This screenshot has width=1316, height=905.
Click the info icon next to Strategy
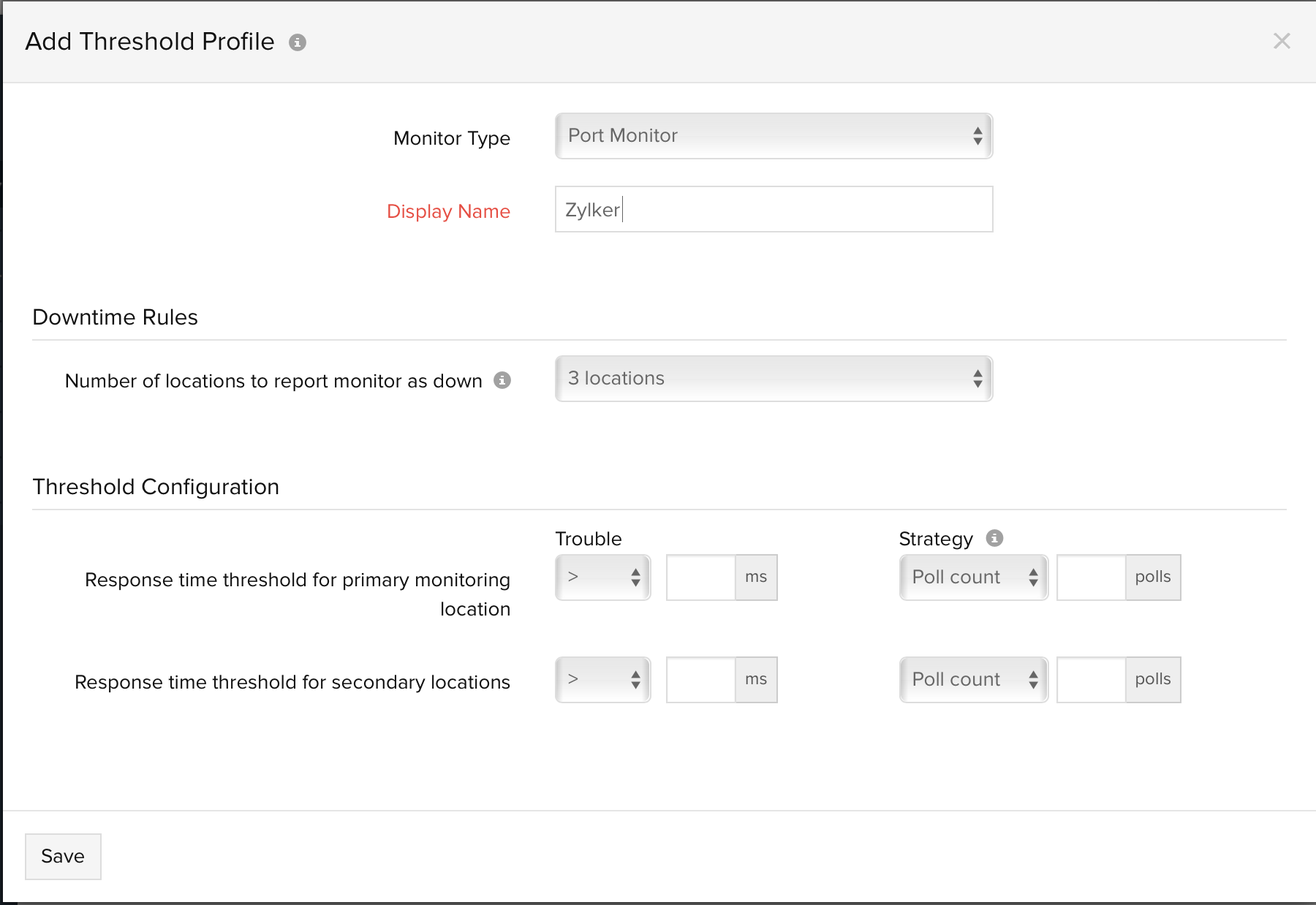click(994, 538)
